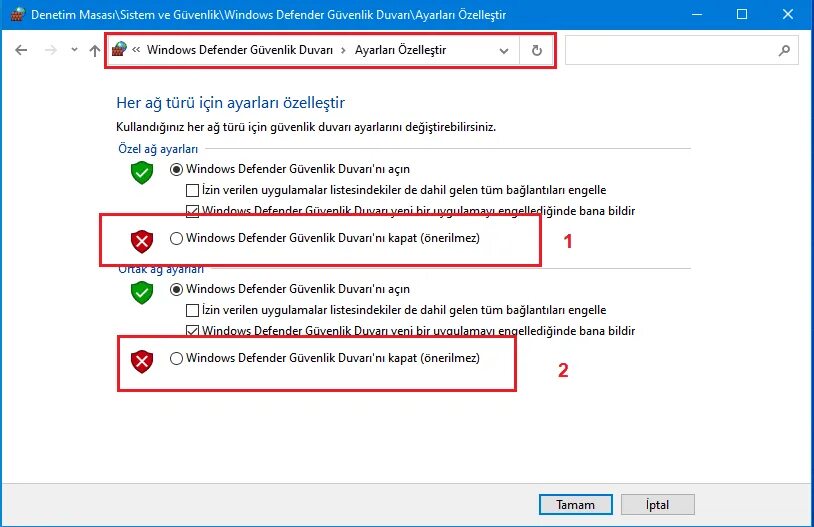The height and width of the screenshot is (527, 814).
Task: Maximize the Ayarları Özelleştir window
Action: (742, 15)
